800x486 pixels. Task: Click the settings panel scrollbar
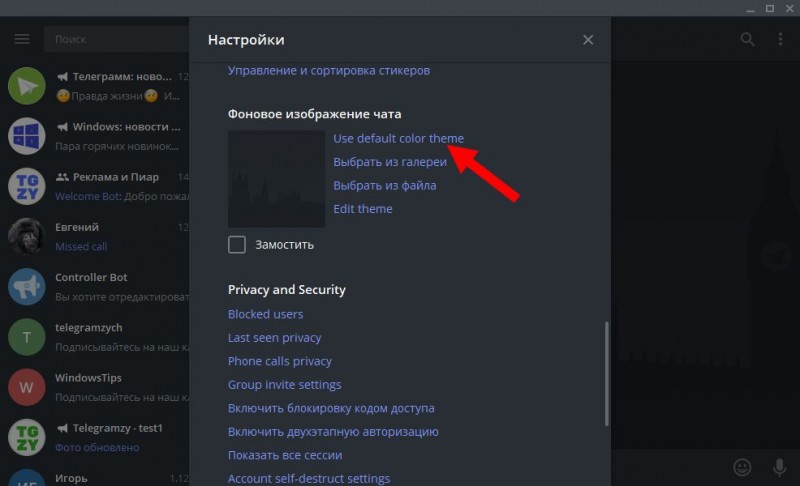[x=607, y=373]
